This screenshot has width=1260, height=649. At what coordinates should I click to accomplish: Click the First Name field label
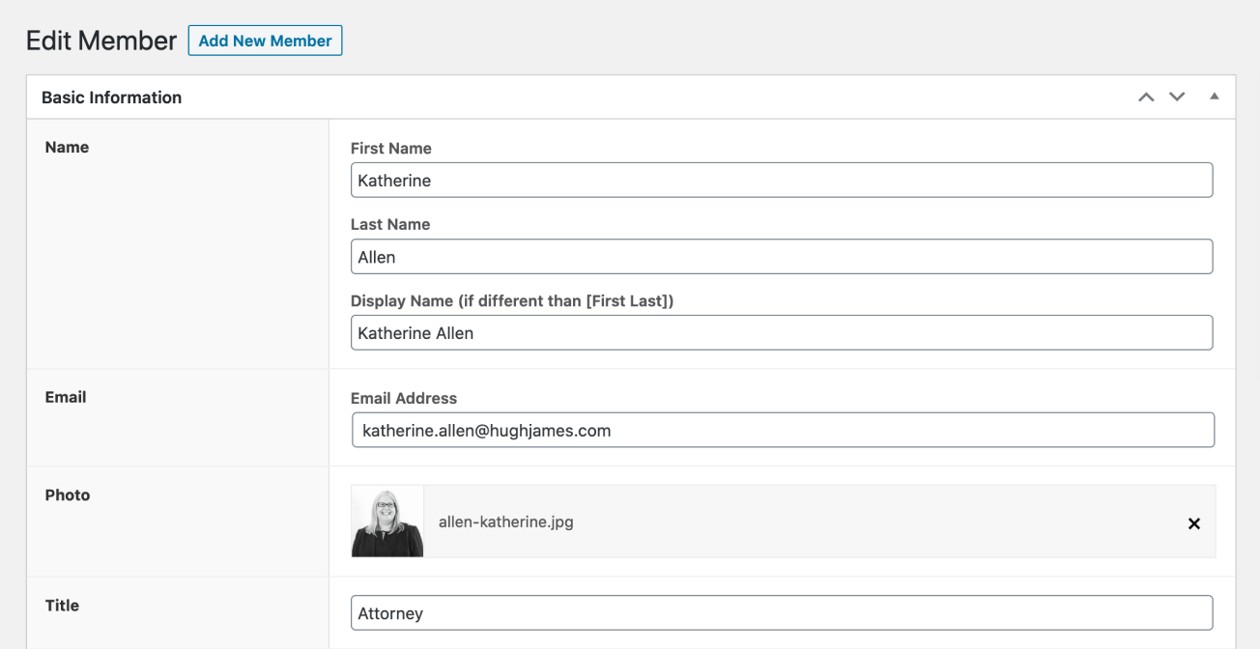tap(391, 148)
